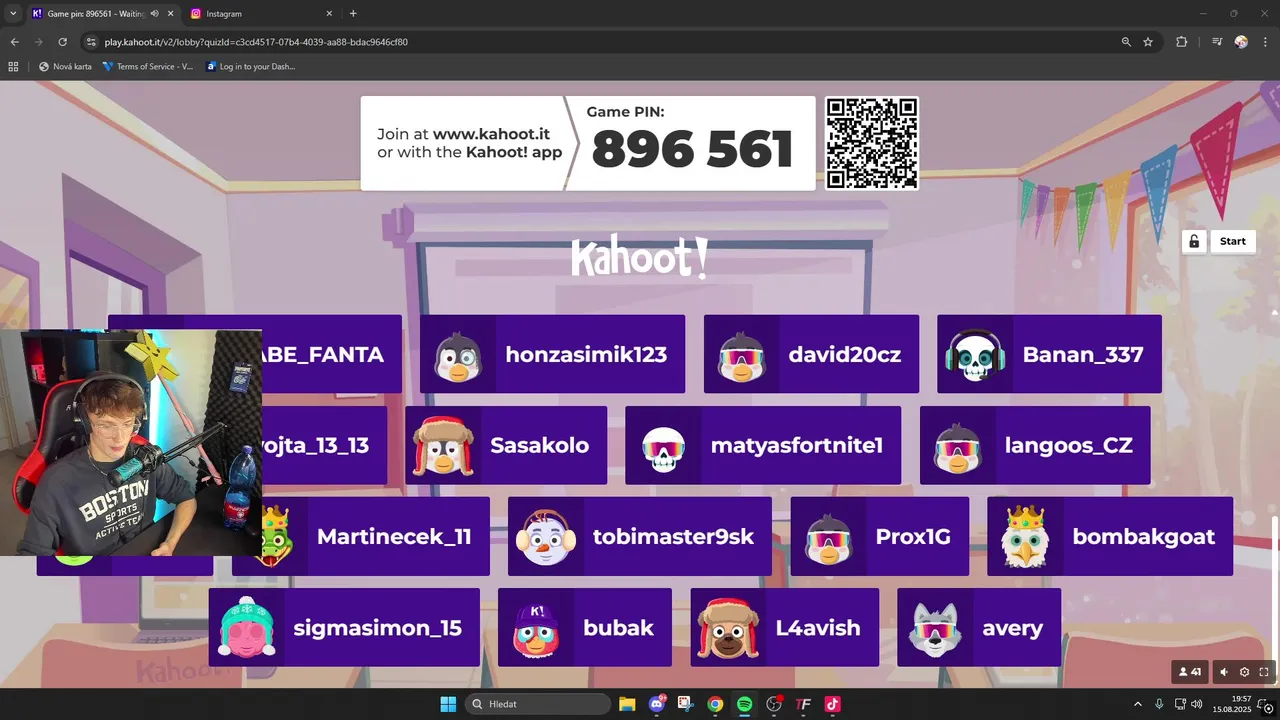Open Spotify from the taskbar

click(x=744, y=704)
